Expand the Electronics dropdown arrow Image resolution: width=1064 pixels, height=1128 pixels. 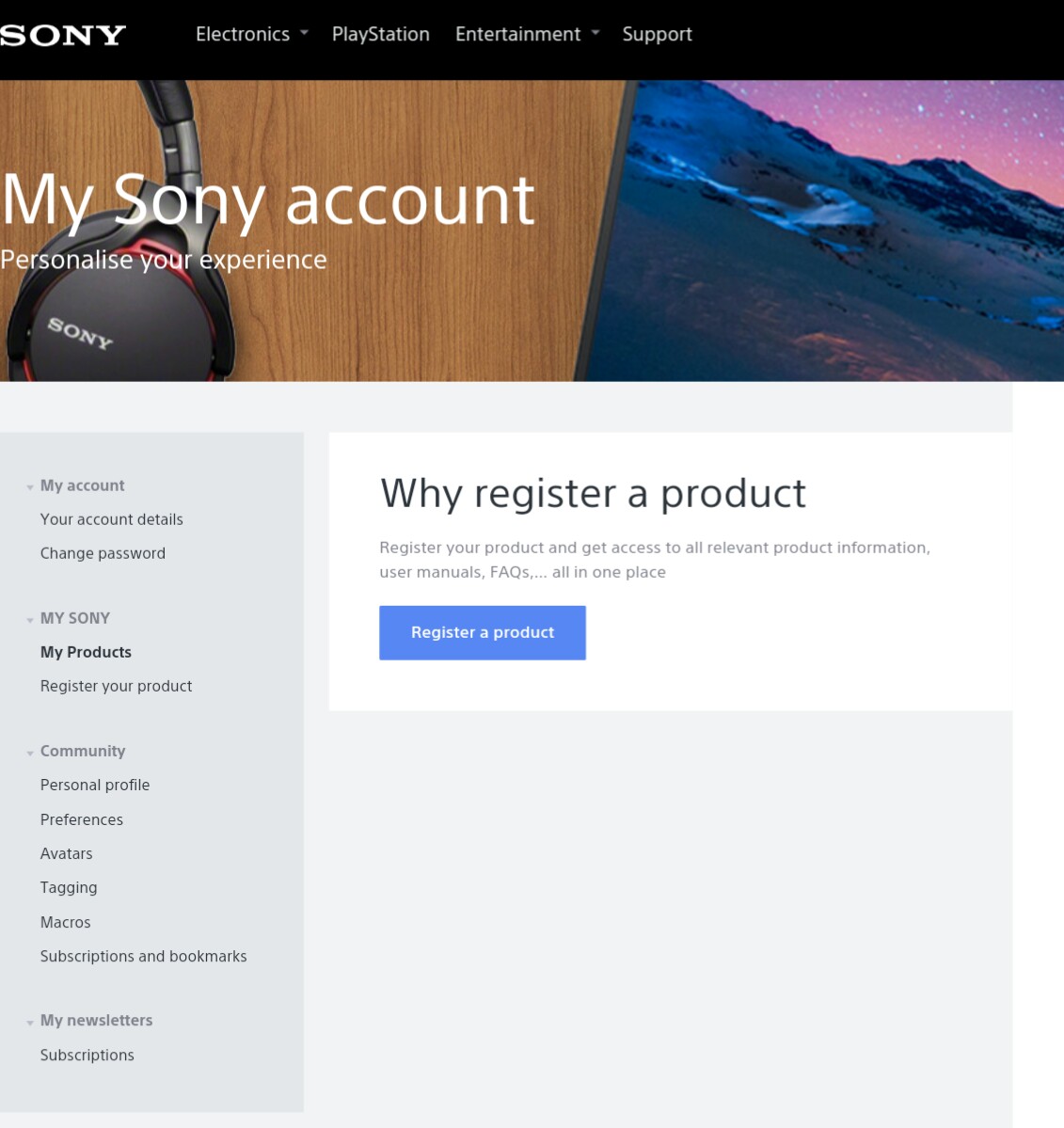point(304,33)
